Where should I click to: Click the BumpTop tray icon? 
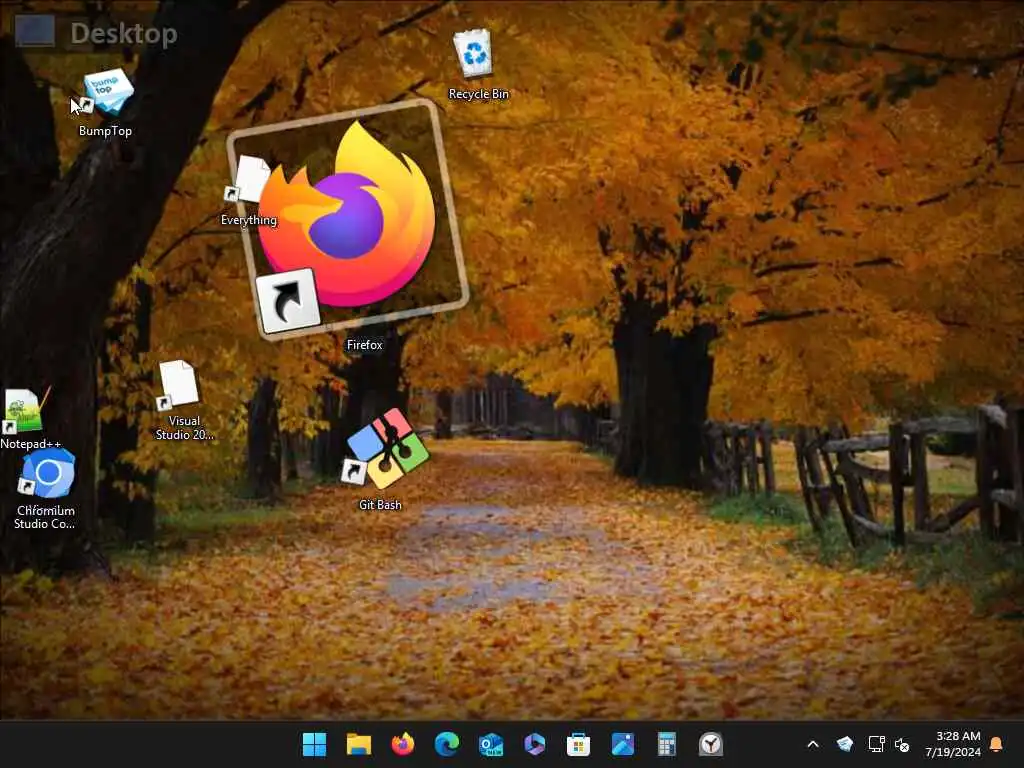(845, 744)
